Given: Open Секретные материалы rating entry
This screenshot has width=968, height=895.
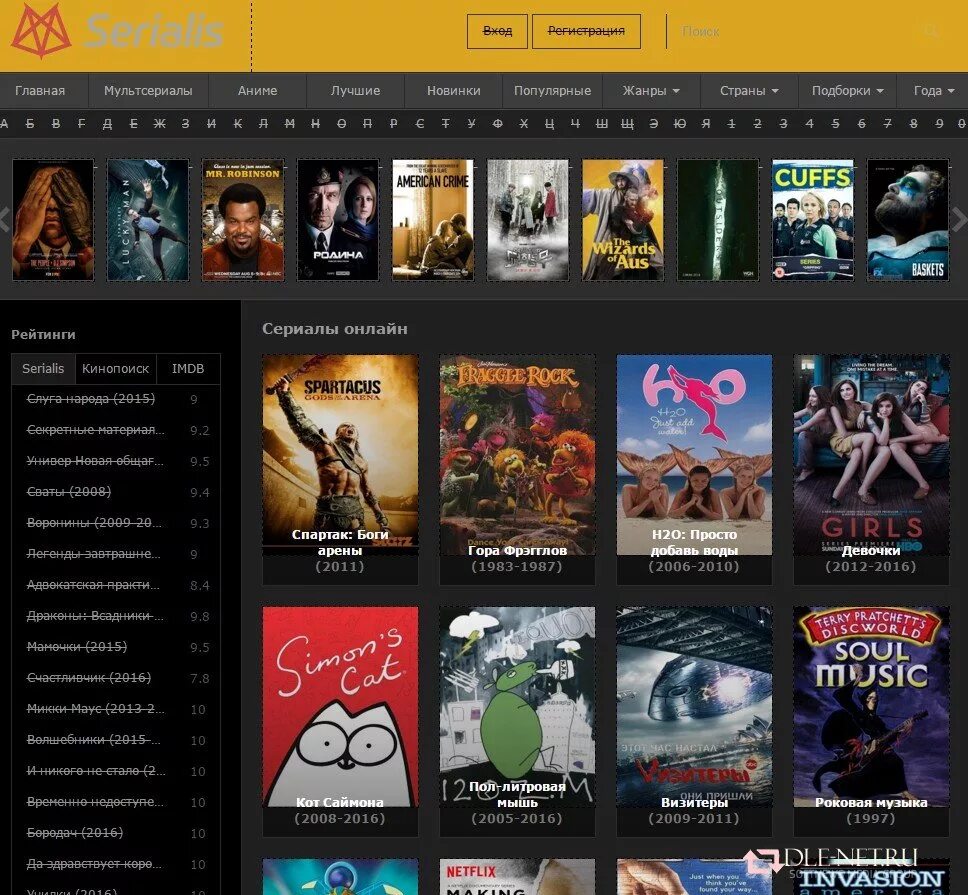Looking at the screenshot, I should pyautogui.click(x=96, y=430).
